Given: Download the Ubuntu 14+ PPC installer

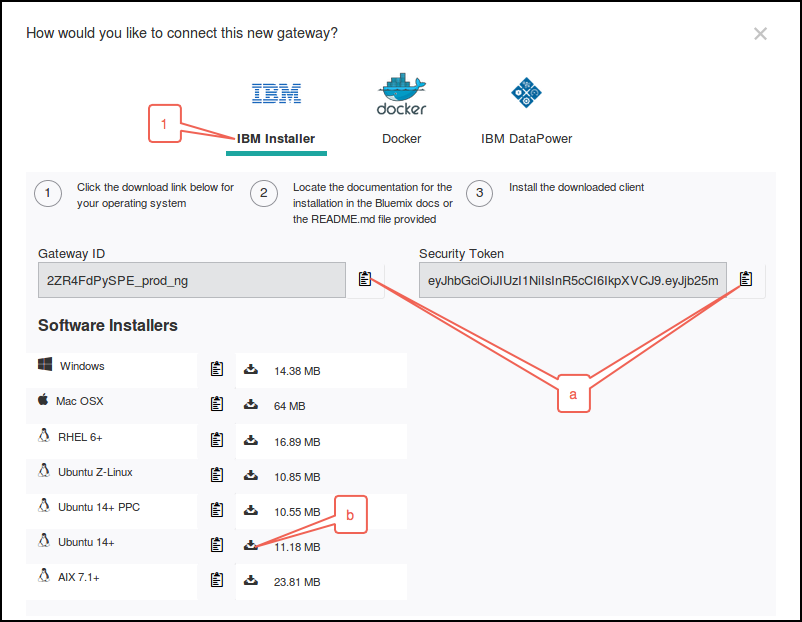Looking at the screenshot, I should (x=251, y=510).
